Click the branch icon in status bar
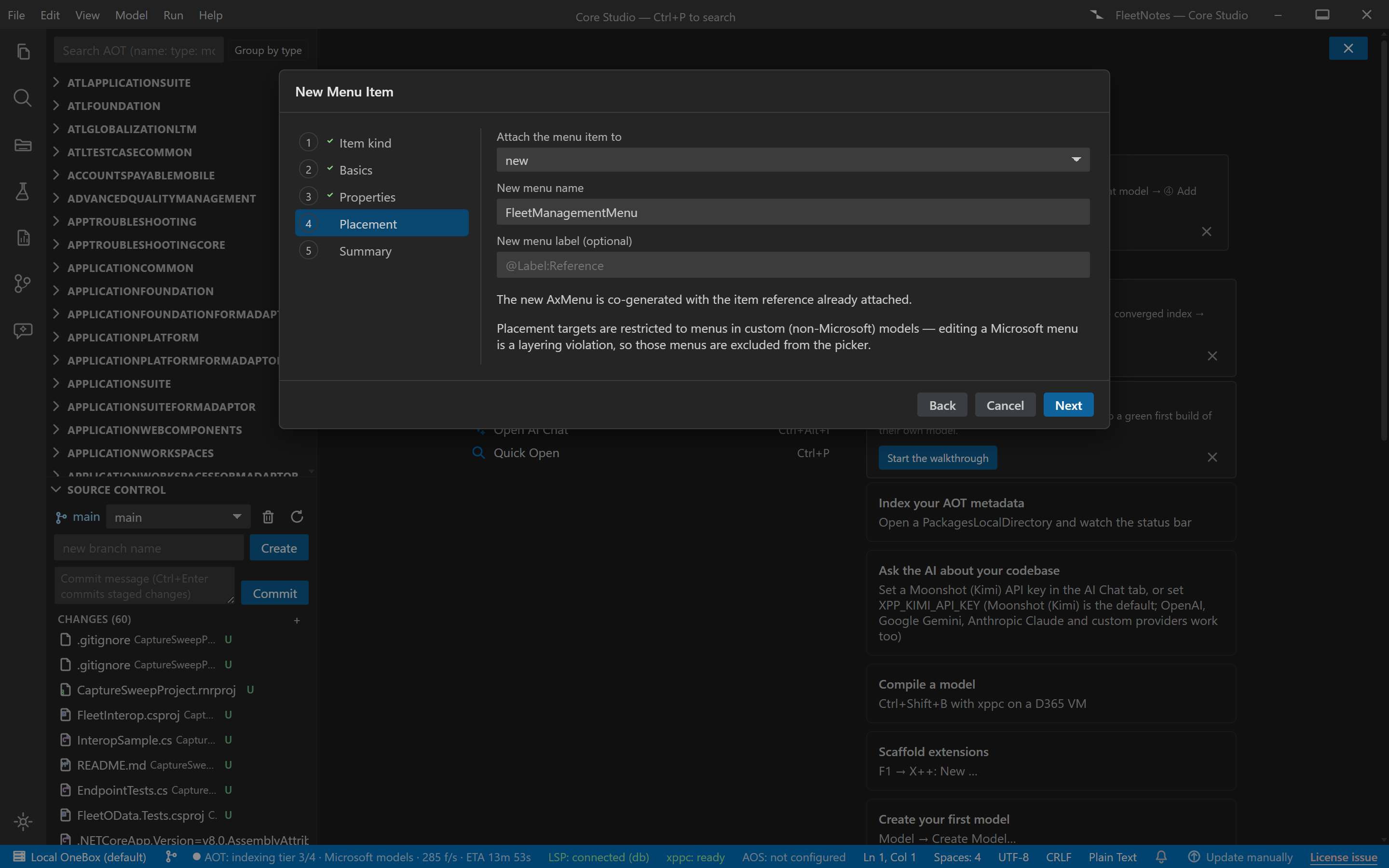The height and width of the screenshot is (868, 1389). click(x=171, y=856)
